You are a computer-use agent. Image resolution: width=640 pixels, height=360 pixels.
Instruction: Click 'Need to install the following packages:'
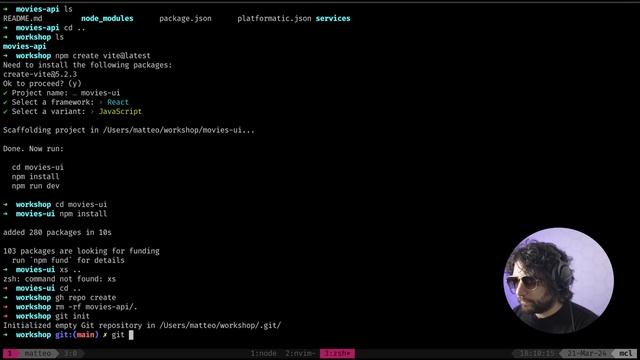pyautogui.click(x=87, y=65)
